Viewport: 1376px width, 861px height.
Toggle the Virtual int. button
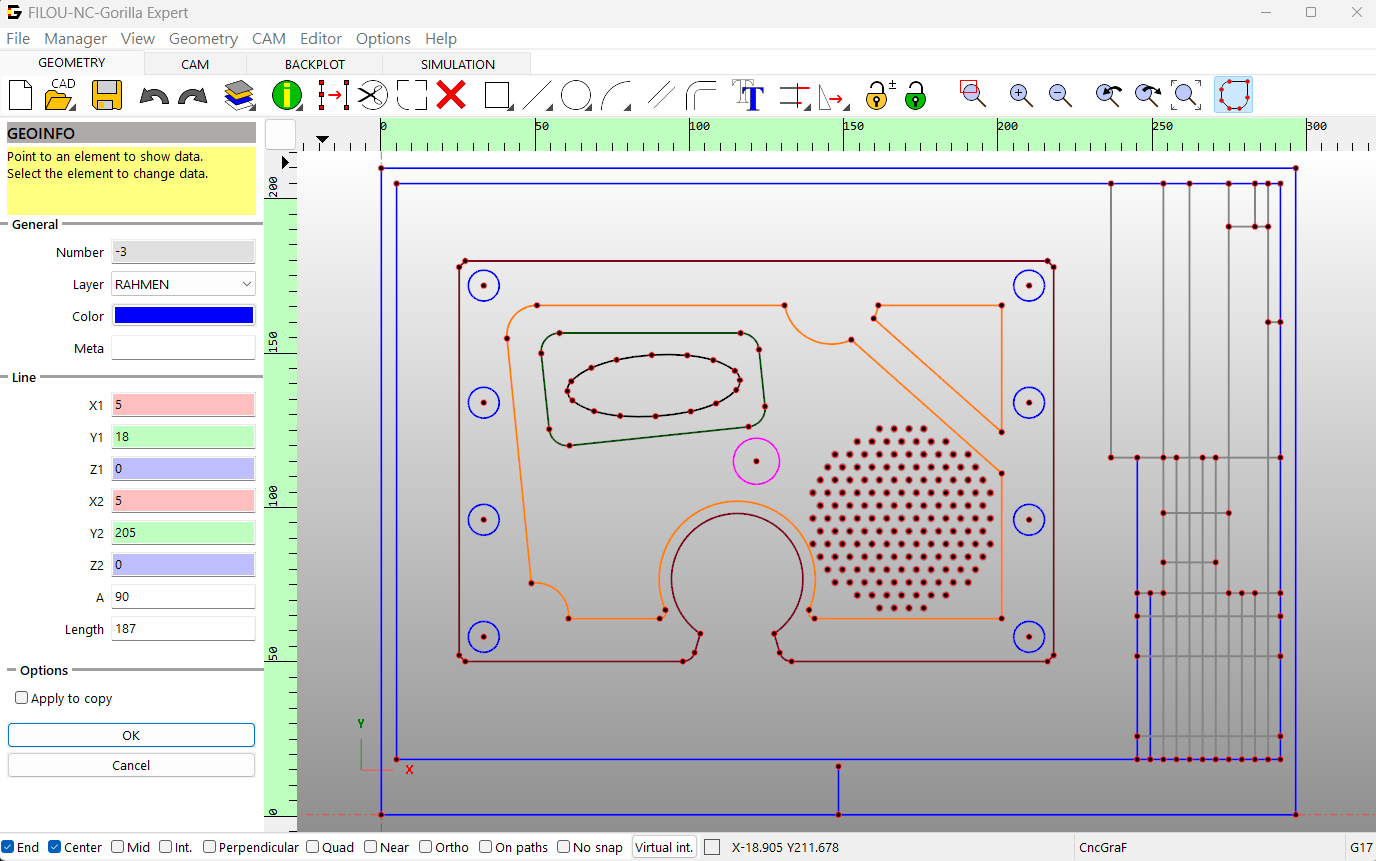664,847
